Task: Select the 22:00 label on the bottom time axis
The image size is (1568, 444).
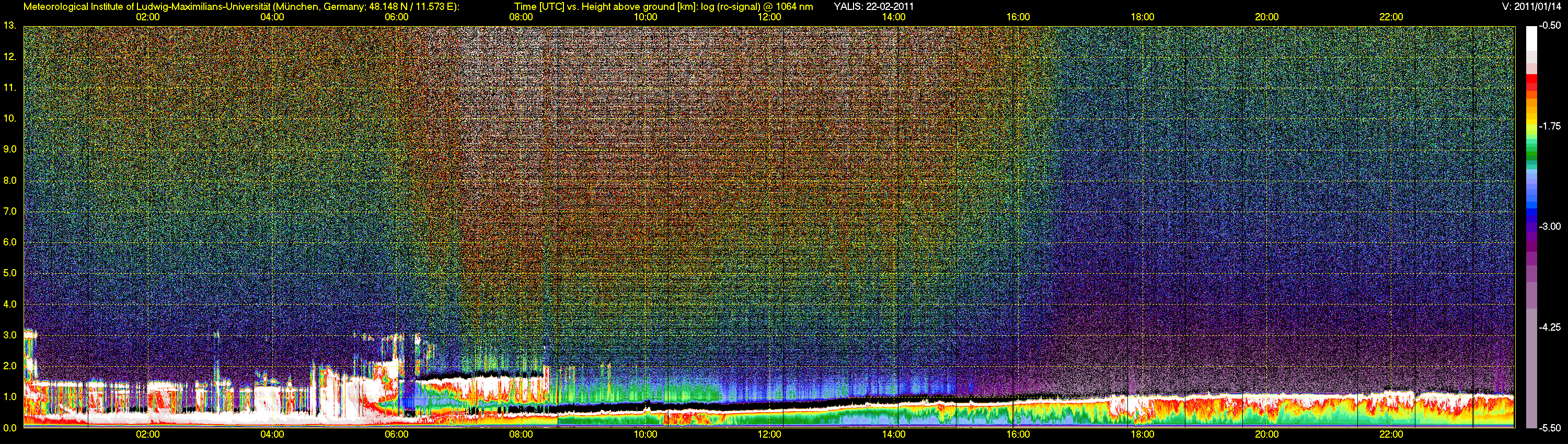Action: [1391, 435]
